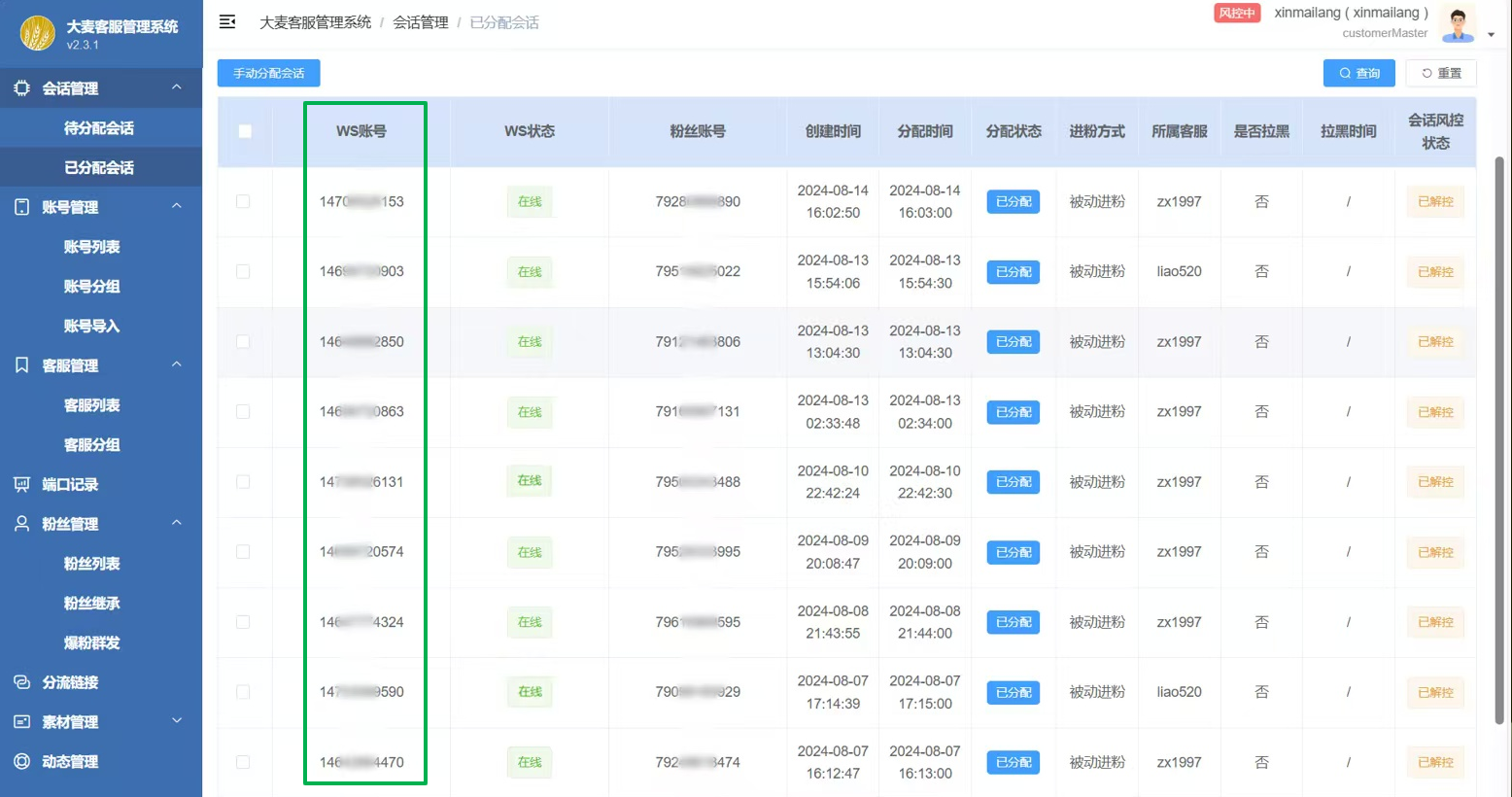Collapse the 会话管理 menu chevron
This screenshot has height=797, width=1512.
click(177, 87)
